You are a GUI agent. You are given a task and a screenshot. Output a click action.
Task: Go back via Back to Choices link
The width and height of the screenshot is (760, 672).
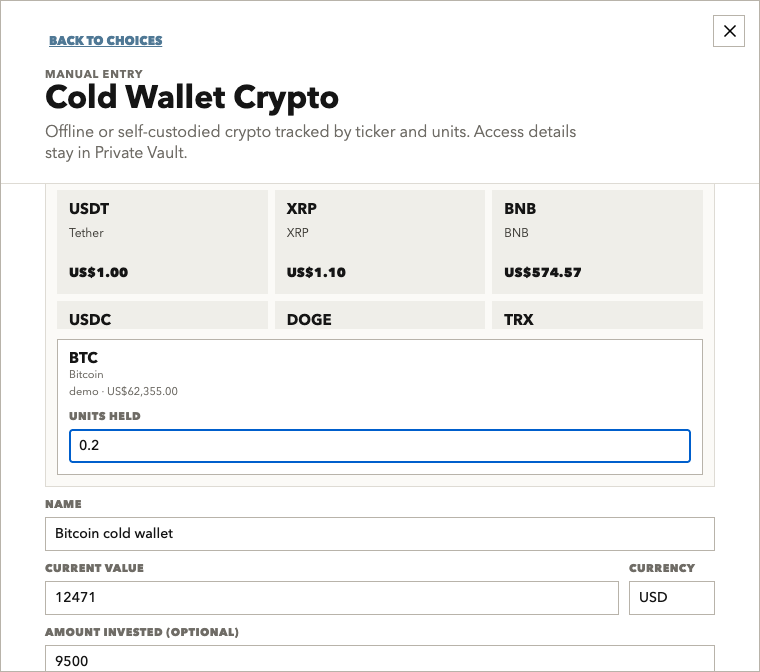pos(106,40)
